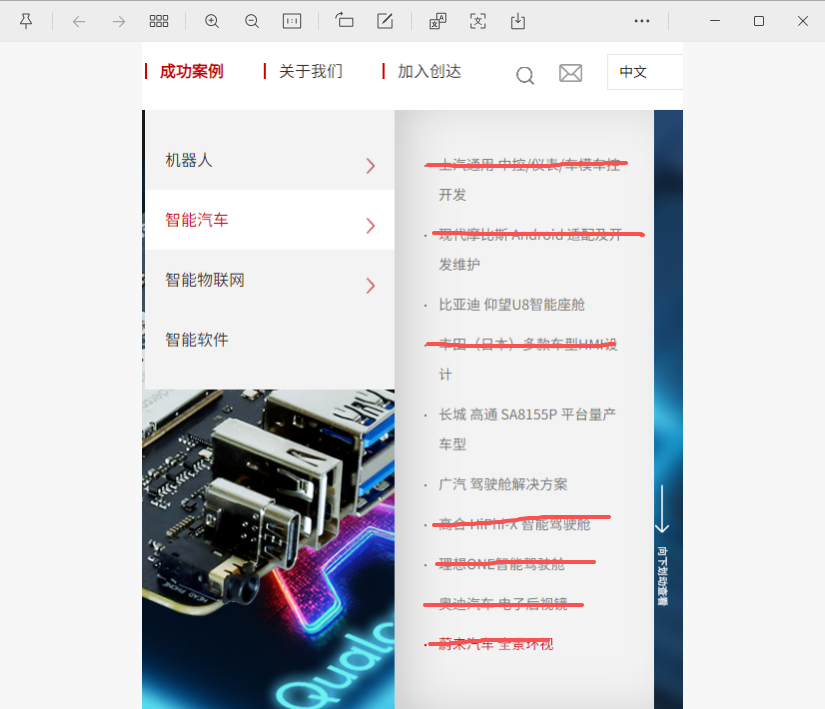Viewport: 825px width, 709px height.
Task: Open the email envelope icon
Action: [570, 73]
